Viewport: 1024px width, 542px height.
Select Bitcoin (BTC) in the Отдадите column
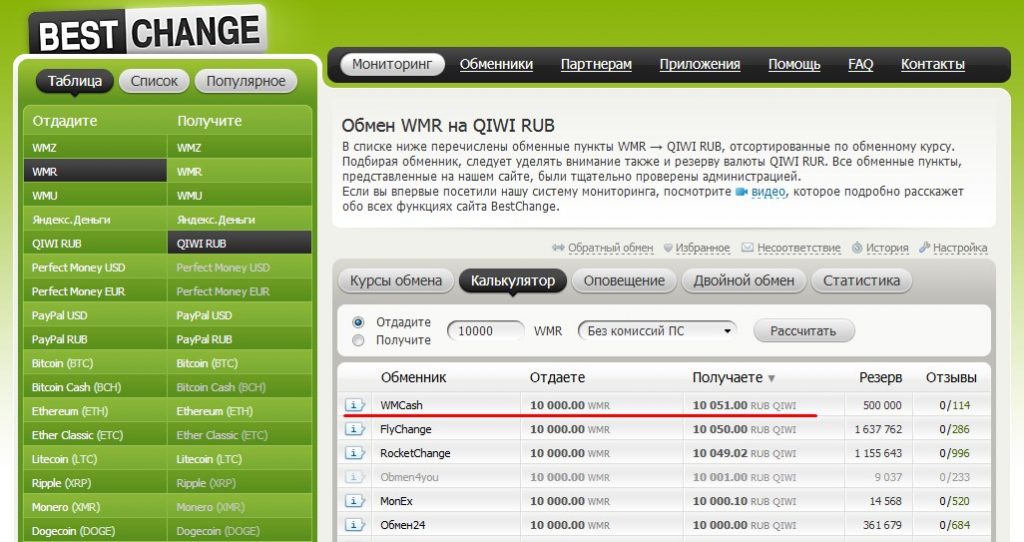coord(95,363)
